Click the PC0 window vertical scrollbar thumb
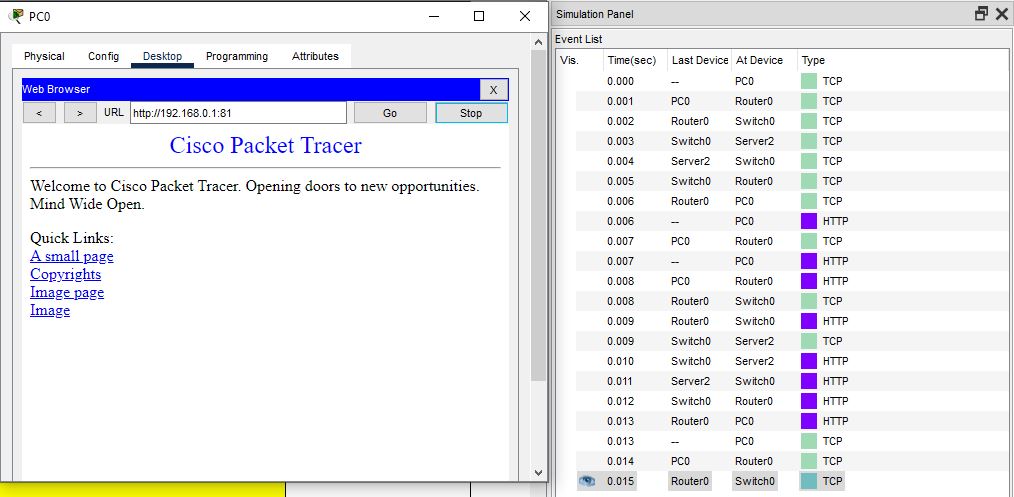 pos(539,215)
